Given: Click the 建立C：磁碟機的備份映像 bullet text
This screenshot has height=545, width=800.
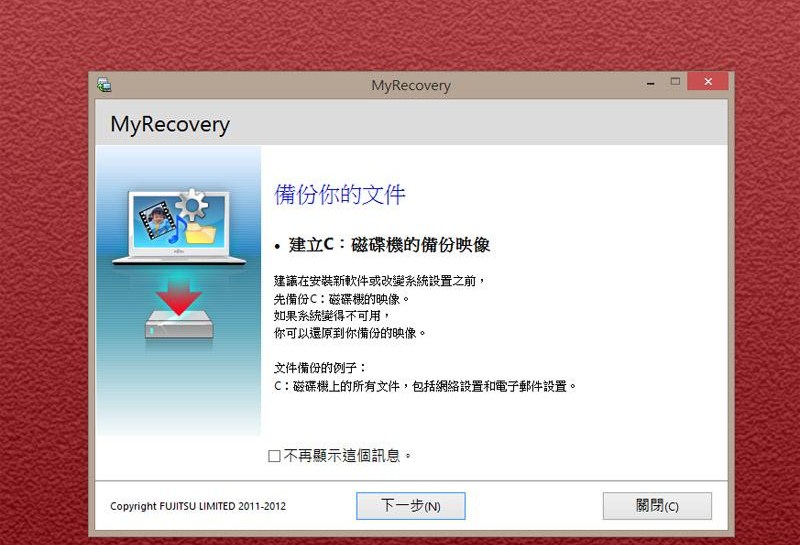Looking at the screenshot, I should (389, 245).
